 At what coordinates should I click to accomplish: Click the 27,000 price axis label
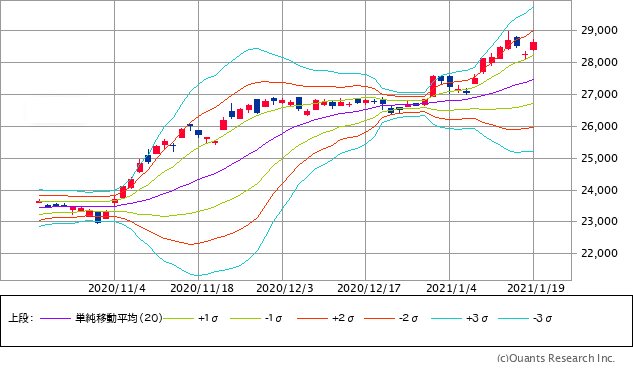coord(599,94)
